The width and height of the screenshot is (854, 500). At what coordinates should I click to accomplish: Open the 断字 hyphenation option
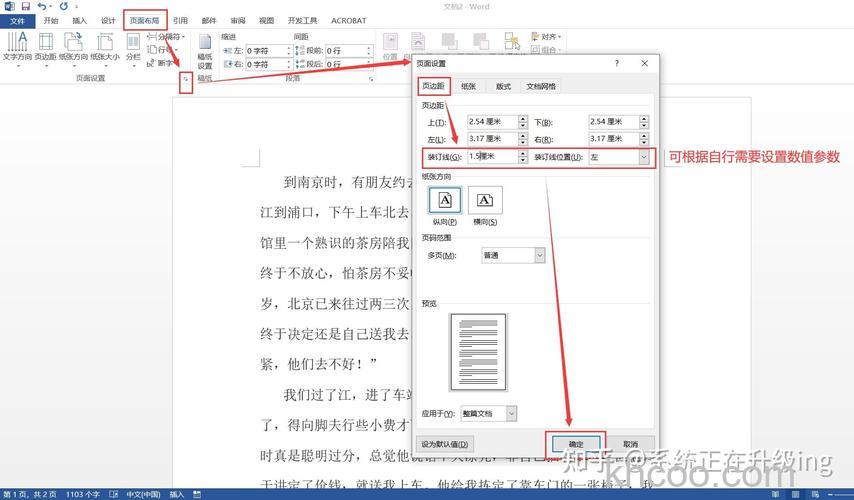[161, 63]
